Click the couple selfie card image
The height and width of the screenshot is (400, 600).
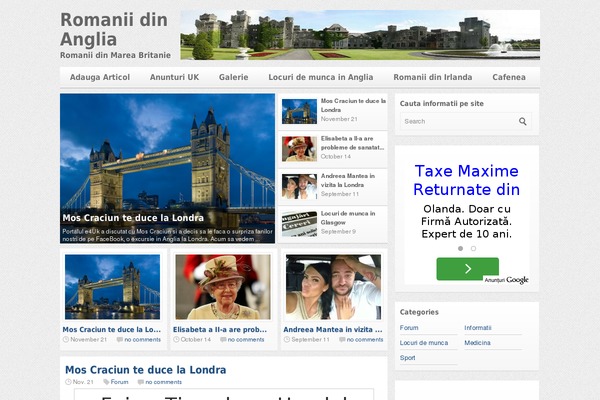click(x=333, y=287)
